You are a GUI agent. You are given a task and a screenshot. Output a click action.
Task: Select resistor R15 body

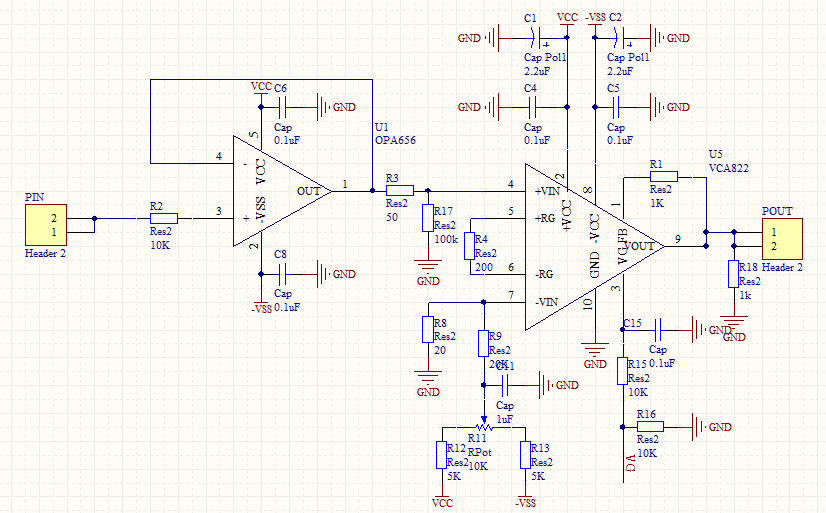pos(622,371)
